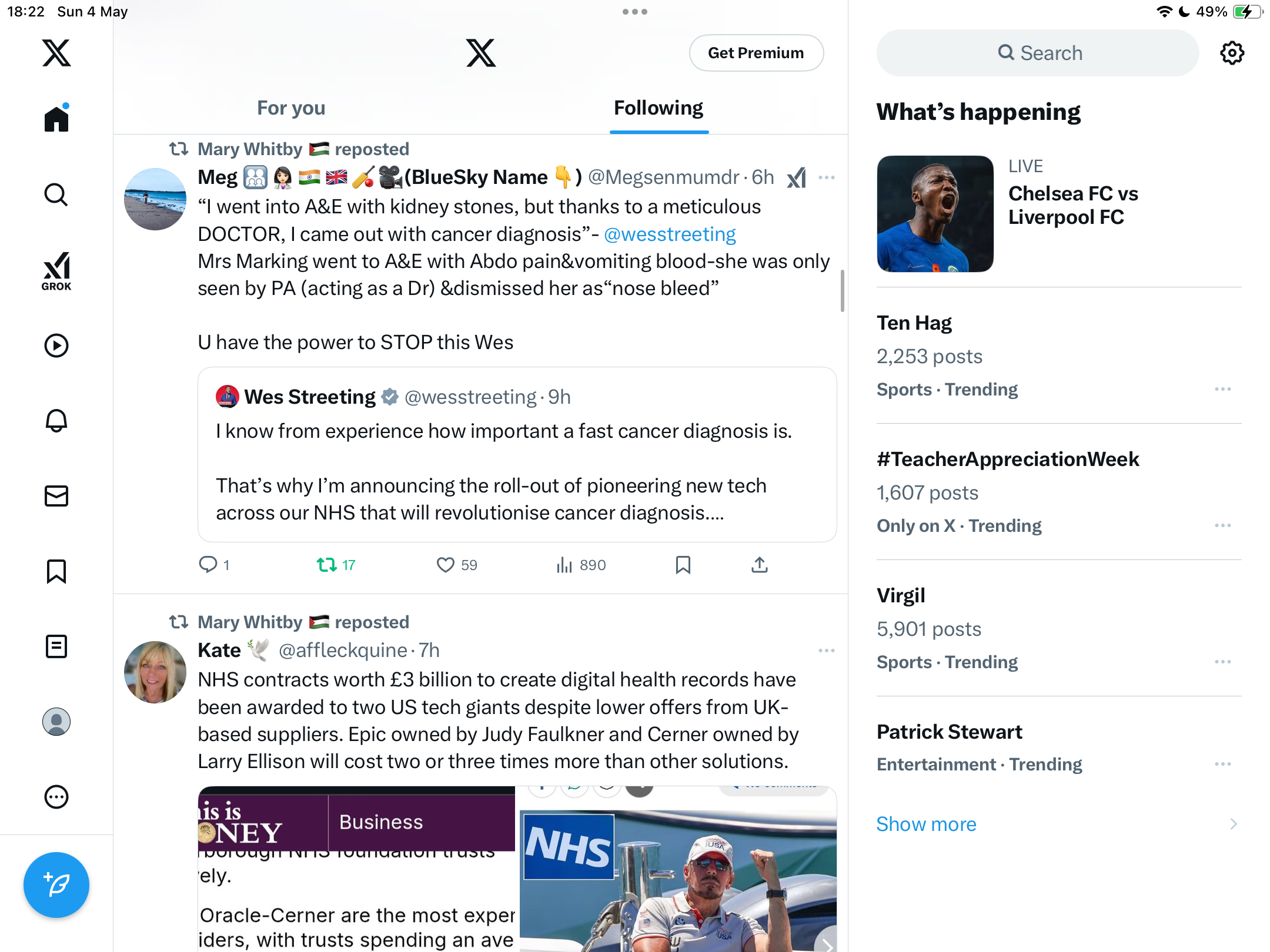Toggle repost on Meg's post (17)
The width and height of the screenshot is (1270, 952).
[336, 565]
